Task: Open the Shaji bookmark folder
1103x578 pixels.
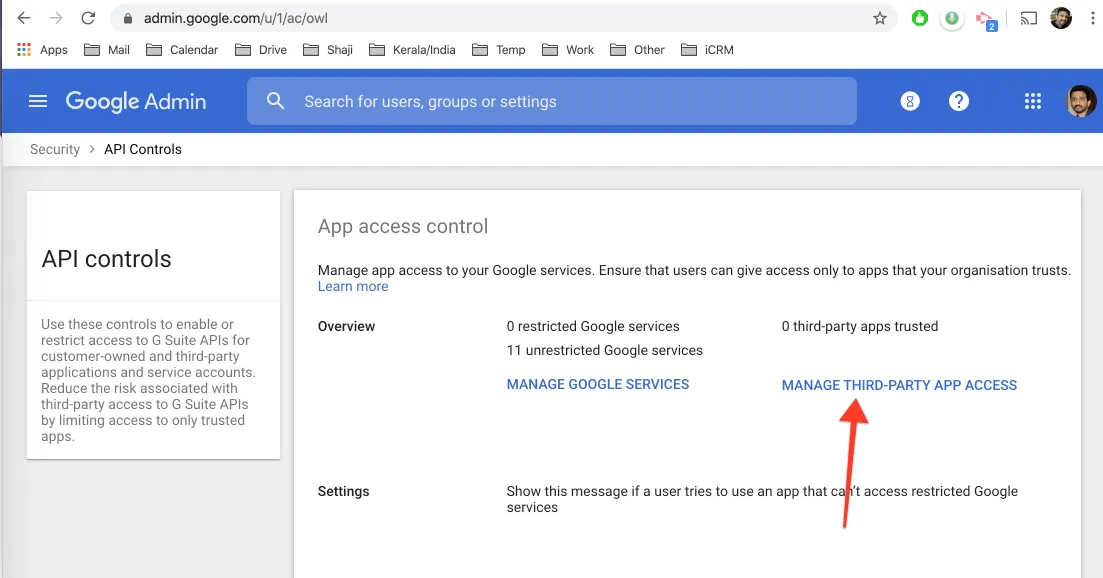Action: [x=328, y=50]
